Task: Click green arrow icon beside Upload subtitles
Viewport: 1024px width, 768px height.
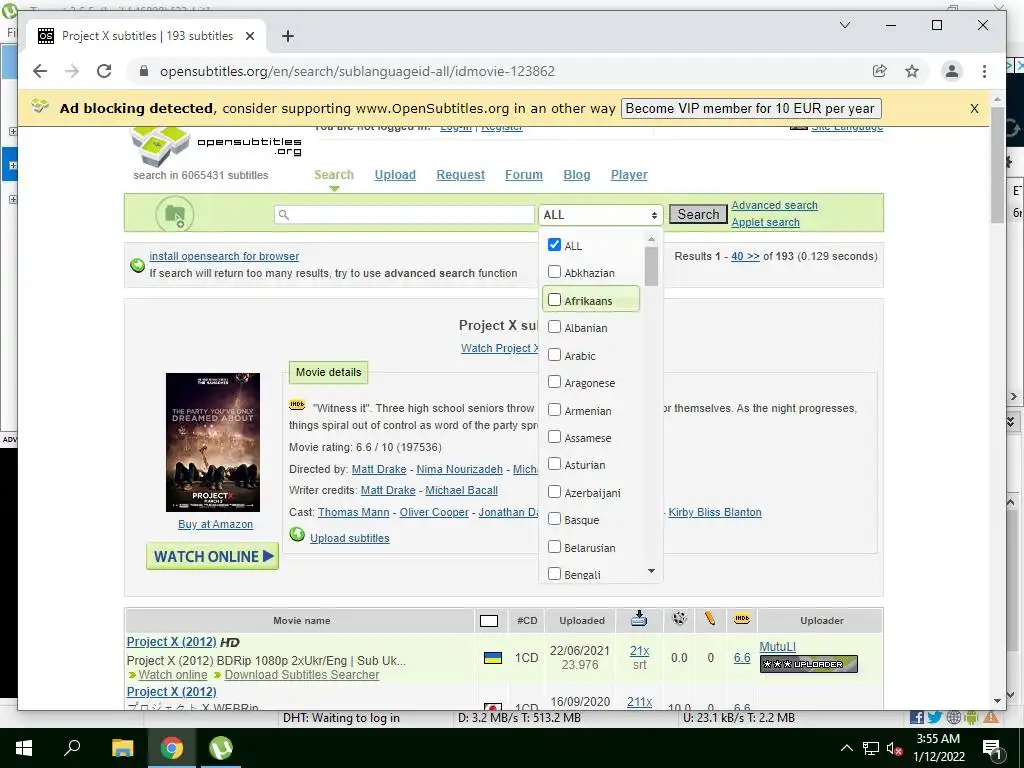Action: coord(297,535)
